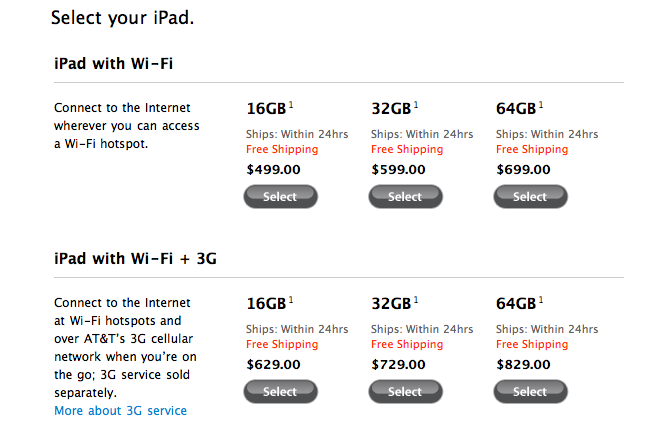Pick the 64GB Wi-Fi + 3G iPad for $829.00

(530, 391)
